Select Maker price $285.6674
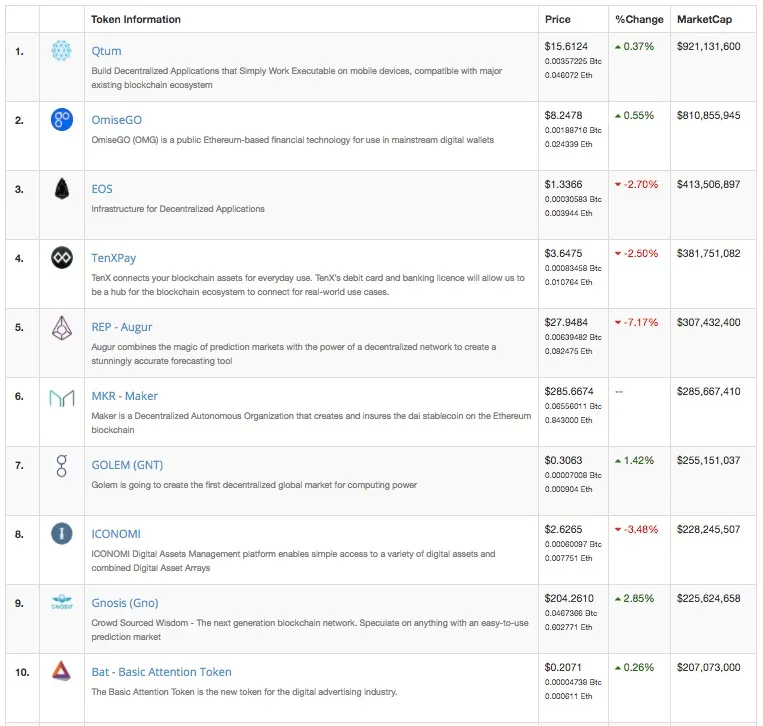 pos(569,391)
